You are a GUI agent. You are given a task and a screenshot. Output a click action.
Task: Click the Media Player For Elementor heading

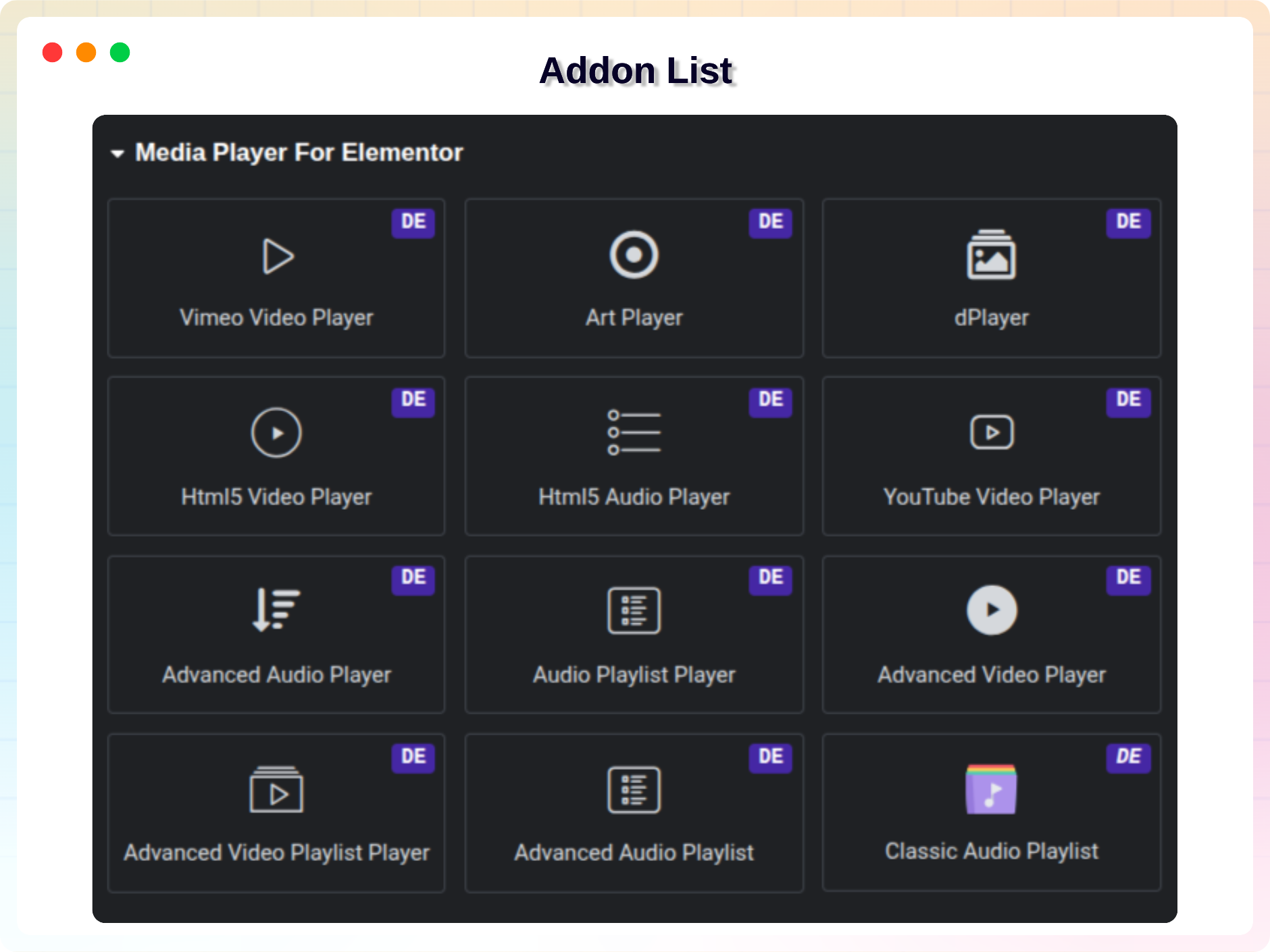299,153
